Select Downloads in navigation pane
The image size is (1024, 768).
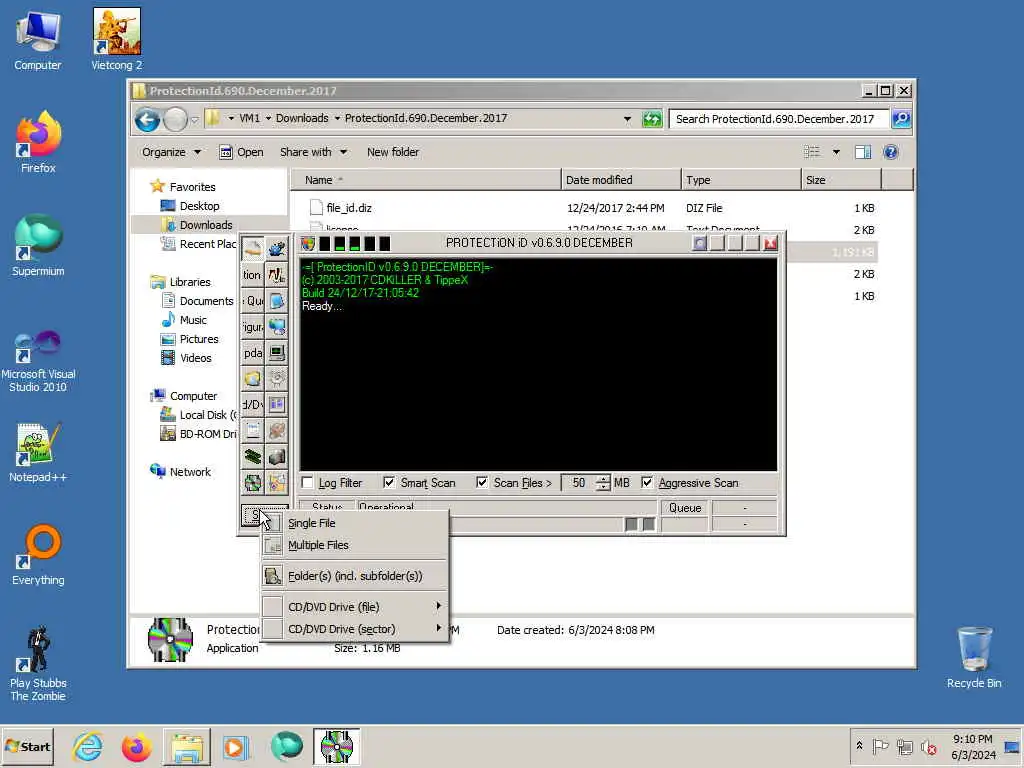(x=206, y=225)
